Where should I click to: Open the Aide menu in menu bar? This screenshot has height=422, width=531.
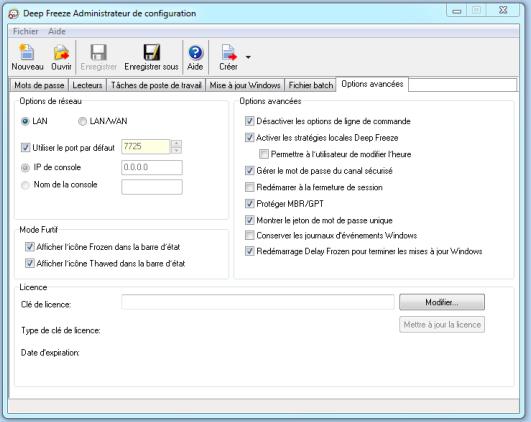pyautogui.click(x=57, y=31)
